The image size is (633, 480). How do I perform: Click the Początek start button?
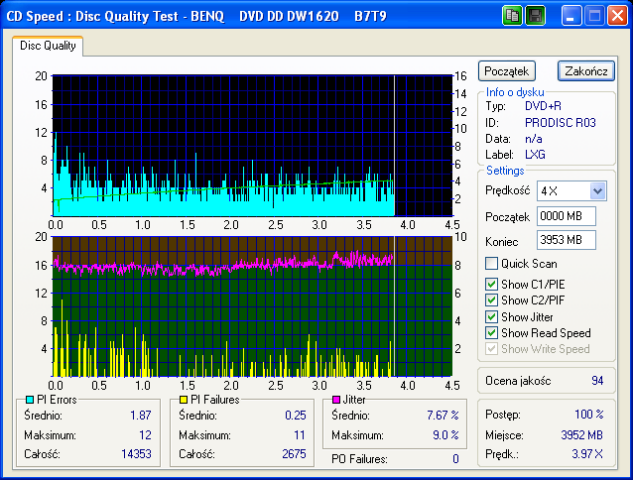pyautogui.click(x=507, y=71)
